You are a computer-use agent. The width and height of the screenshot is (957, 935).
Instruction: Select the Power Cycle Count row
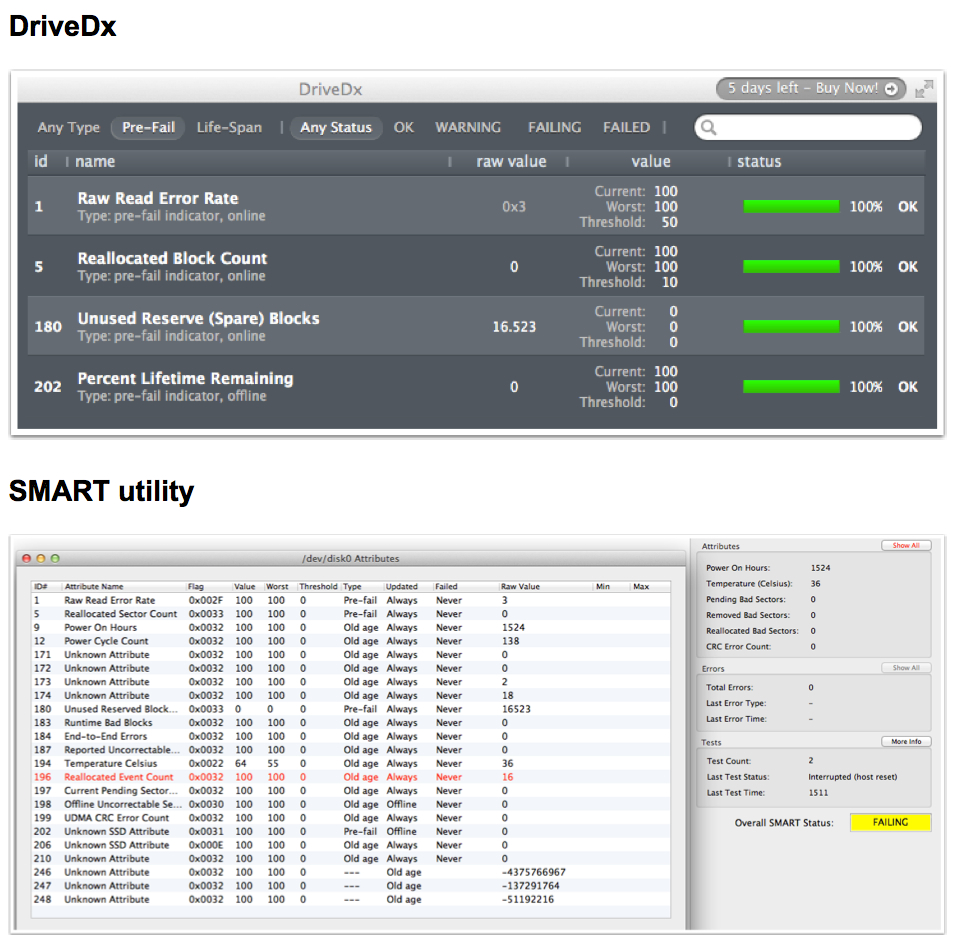click(x=351, y=641)
